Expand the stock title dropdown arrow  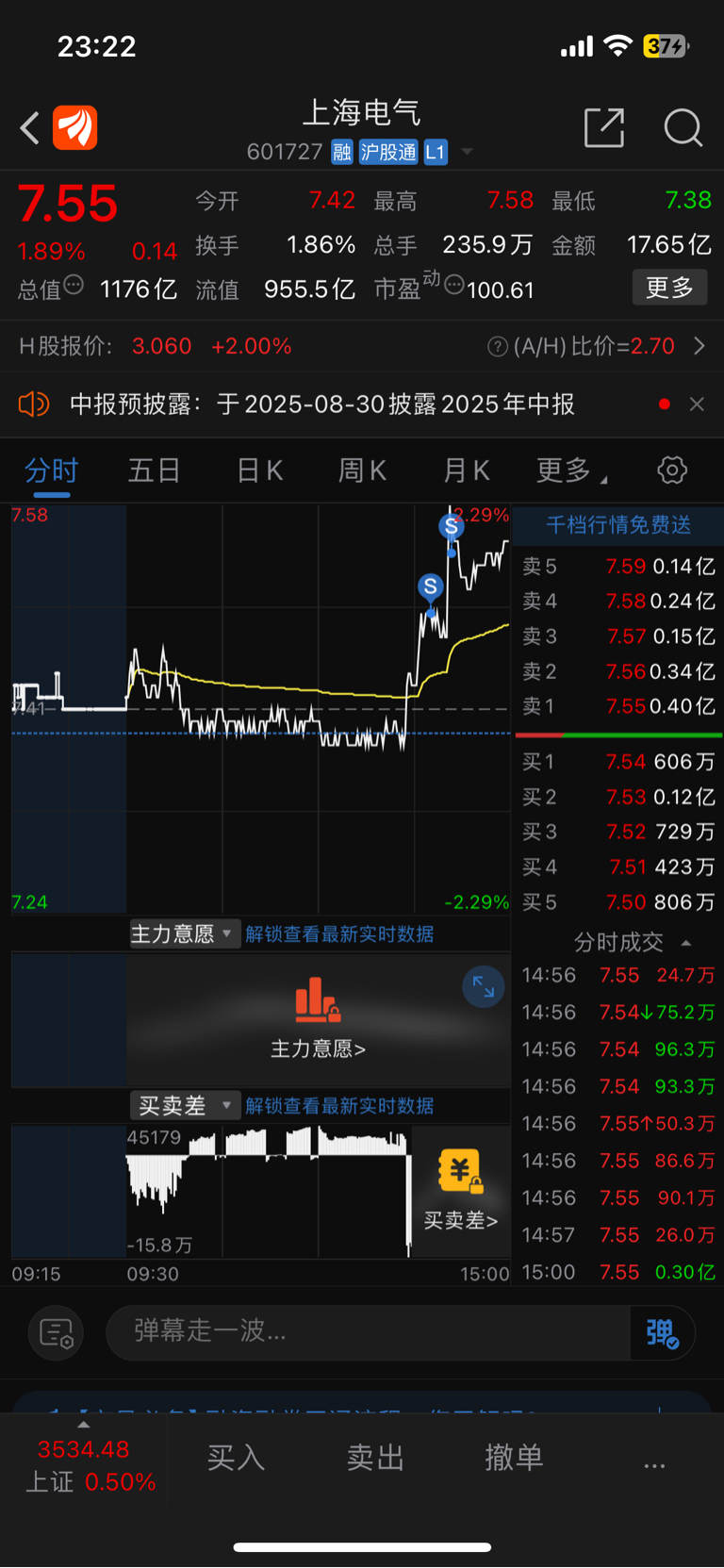(466, 152)
